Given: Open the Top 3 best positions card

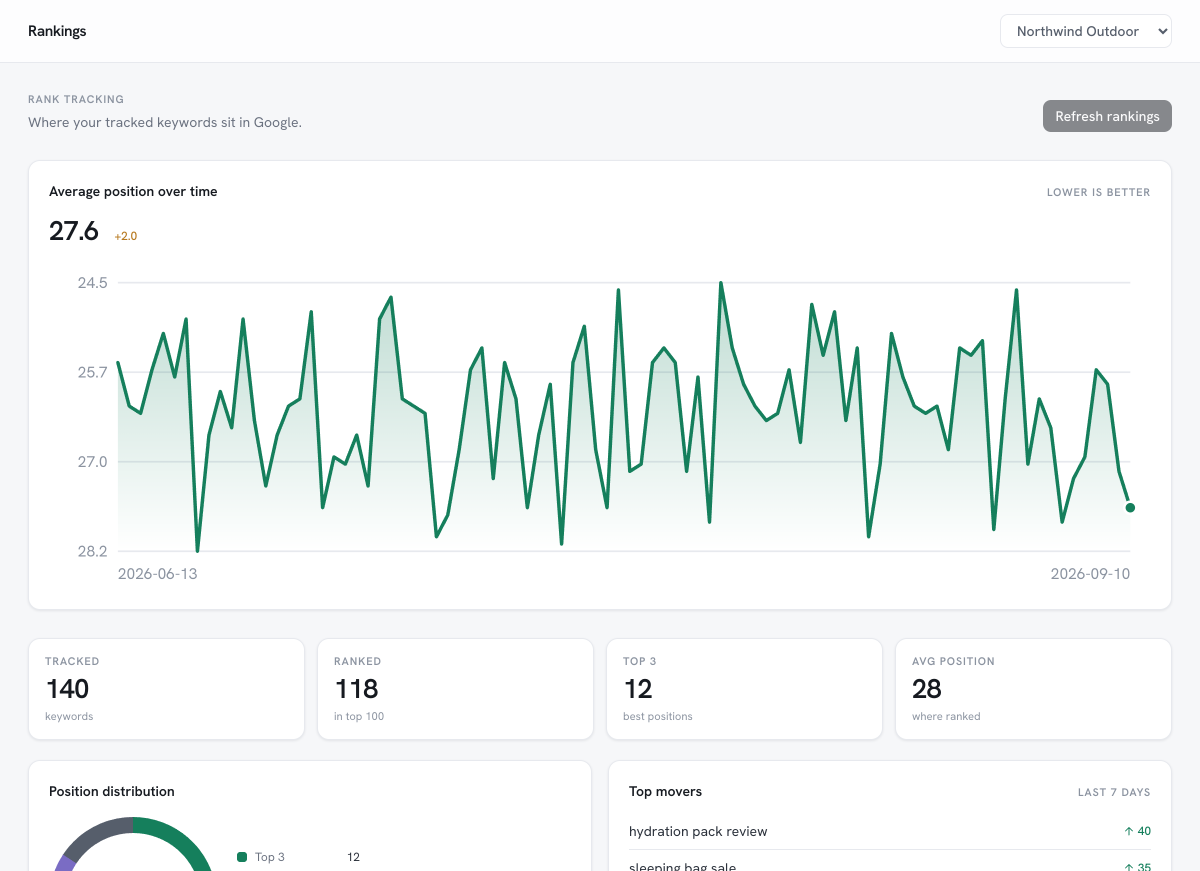Looking at the screenshot, I should [x=744, y=689].
